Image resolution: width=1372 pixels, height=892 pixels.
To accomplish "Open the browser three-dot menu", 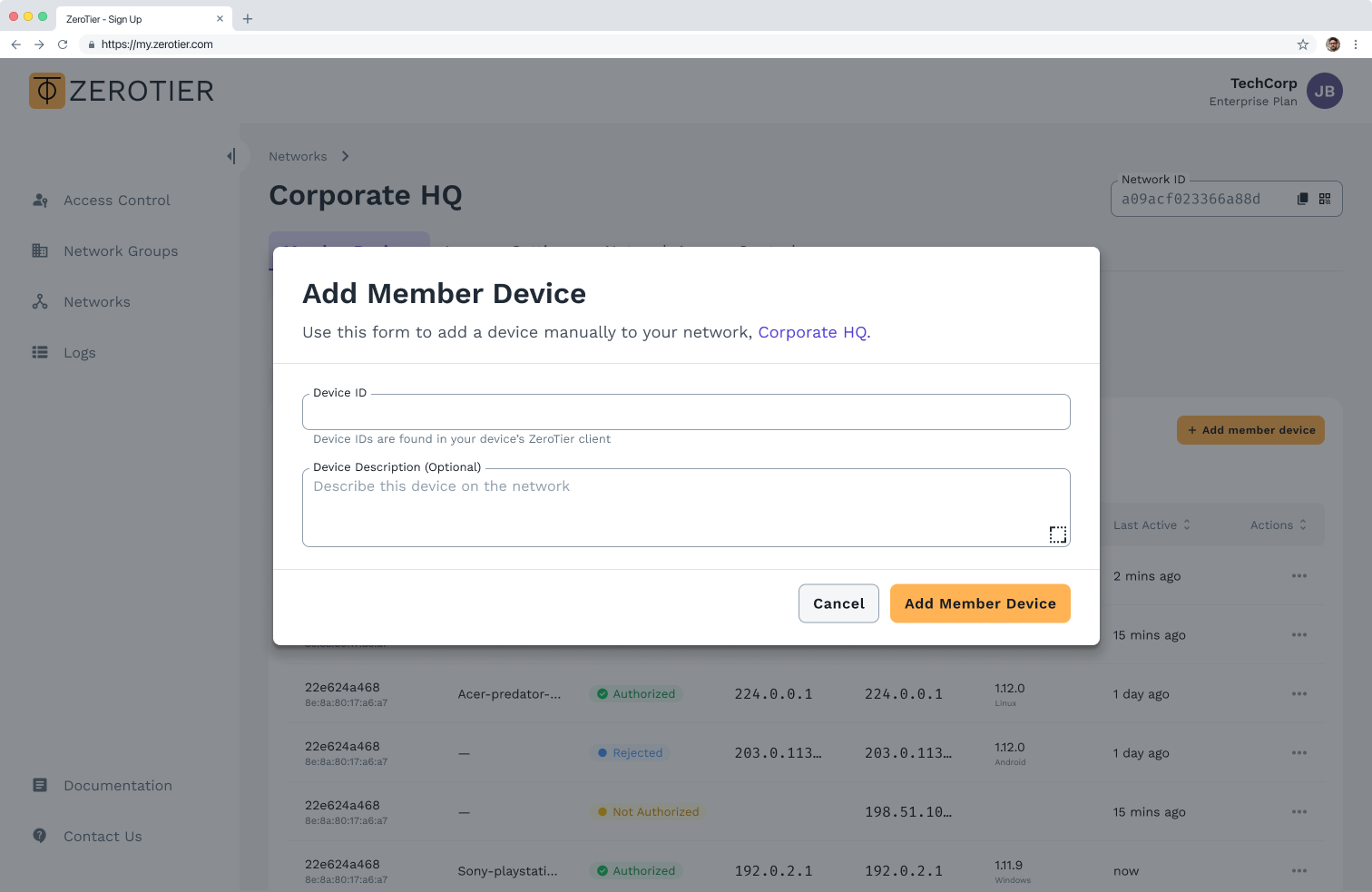I will click(1356, 44).
